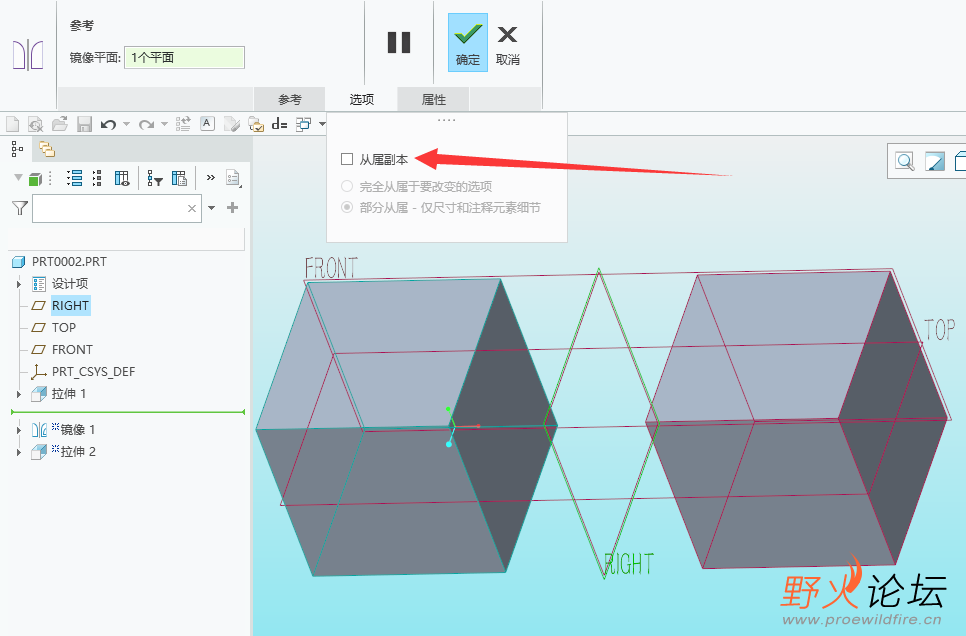966x636 pixels.
Task: Select 设计项 in the model tree
Action: point(70,283)
